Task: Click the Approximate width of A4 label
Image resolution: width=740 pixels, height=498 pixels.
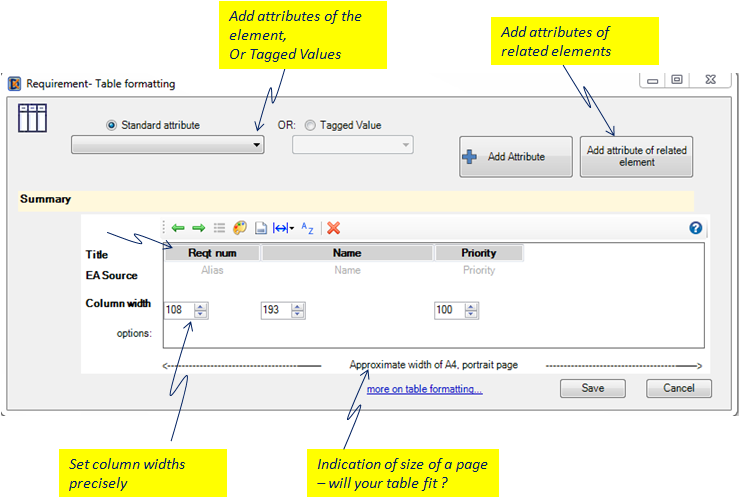Action: click(x=434, y=365)
